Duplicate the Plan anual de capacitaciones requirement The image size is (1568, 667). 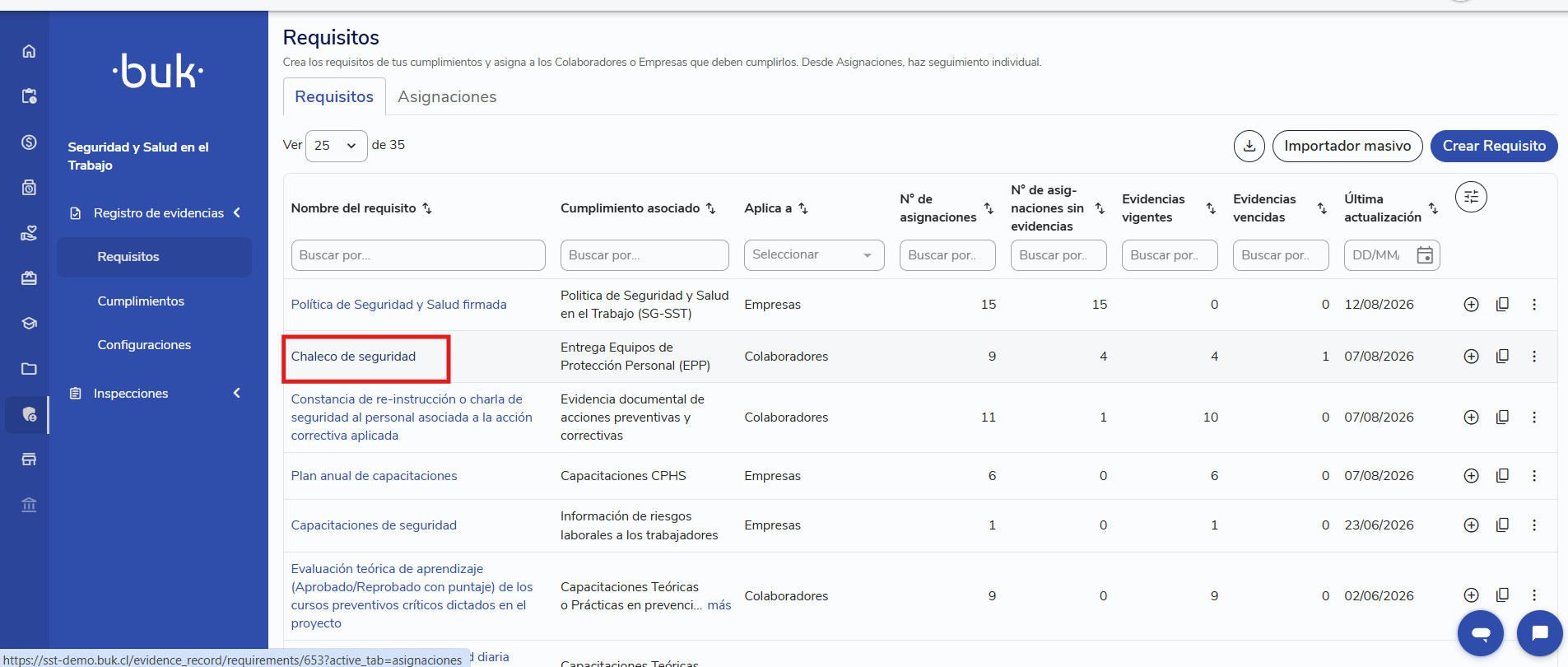(x=1502, y=476)
